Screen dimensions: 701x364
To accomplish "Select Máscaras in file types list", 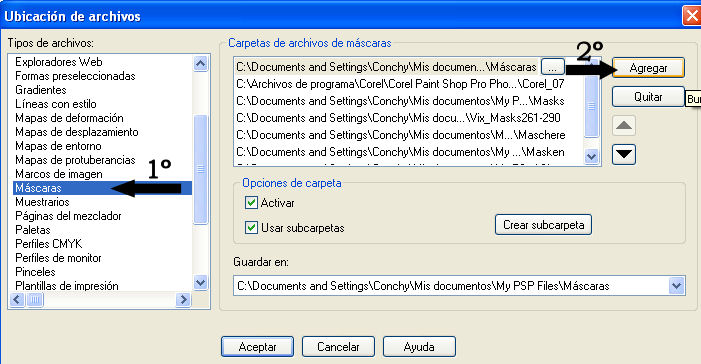I will pyautogui.click(x=102, y=188).
